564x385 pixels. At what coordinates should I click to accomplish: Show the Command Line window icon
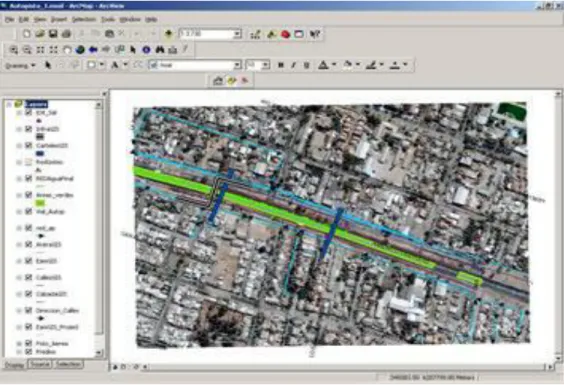(x=299, y=34)
